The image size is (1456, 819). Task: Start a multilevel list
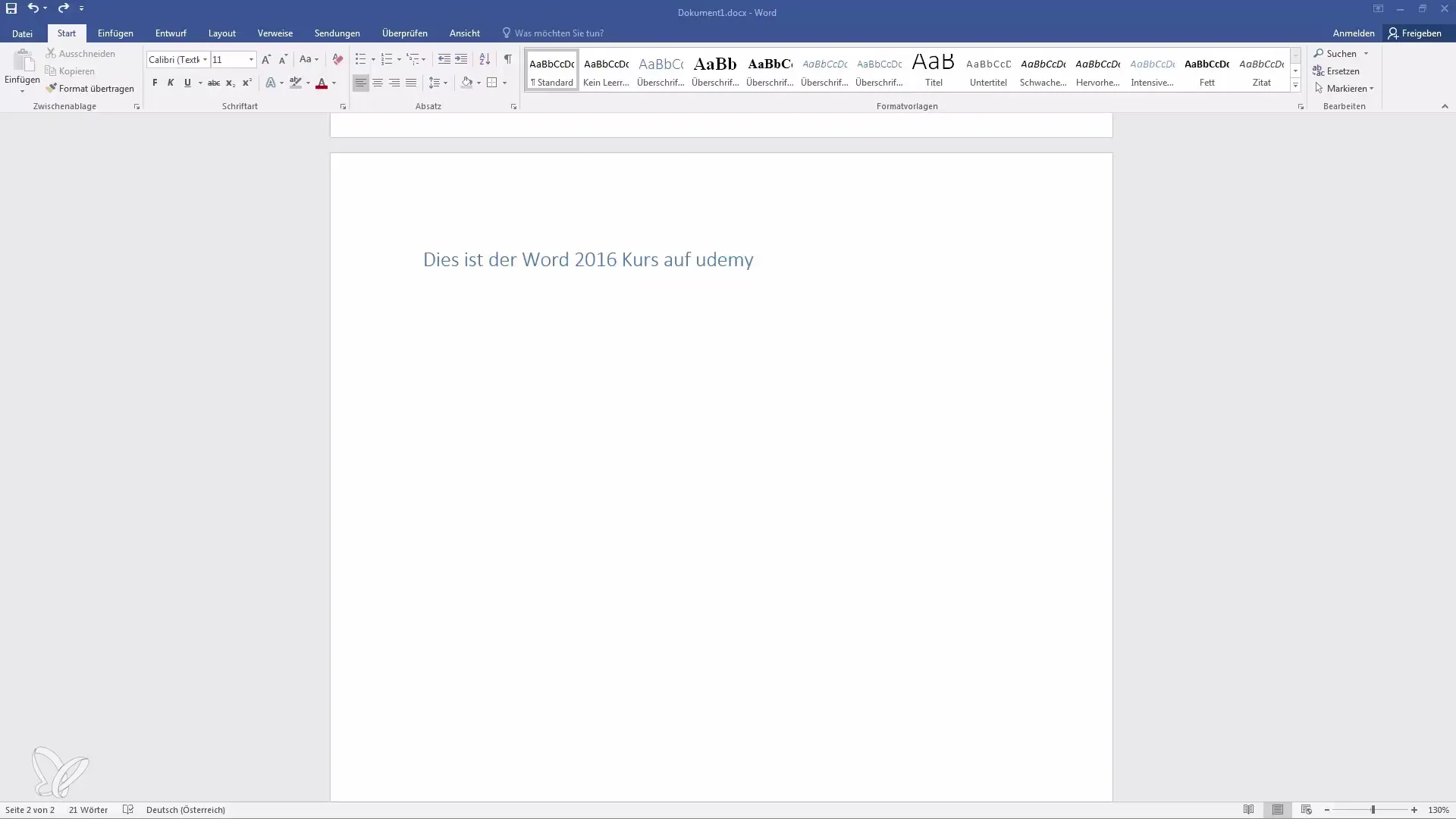[413, 59]
